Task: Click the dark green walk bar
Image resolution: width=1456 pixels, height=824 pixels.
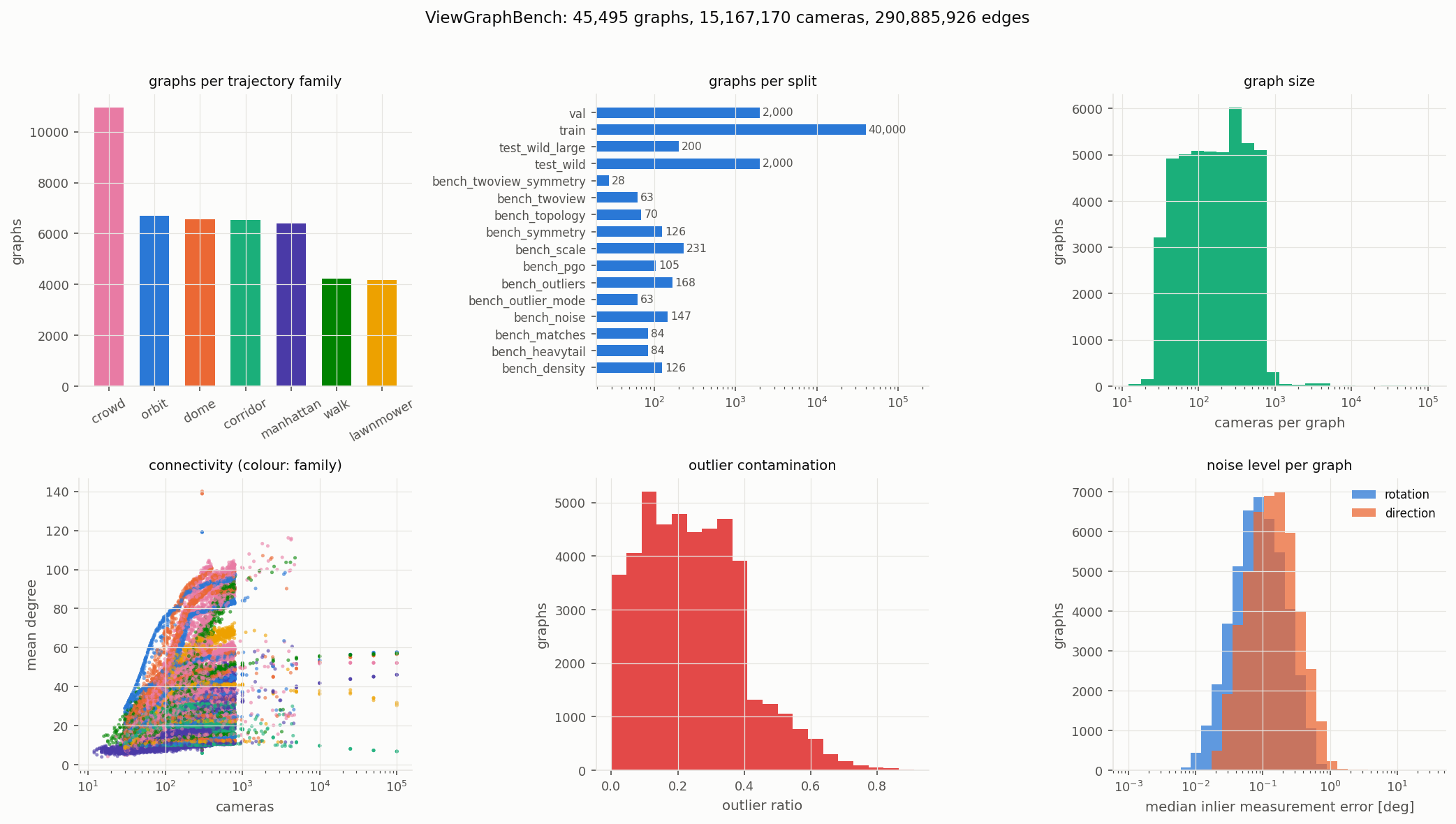Action: [x=337, y=332]
